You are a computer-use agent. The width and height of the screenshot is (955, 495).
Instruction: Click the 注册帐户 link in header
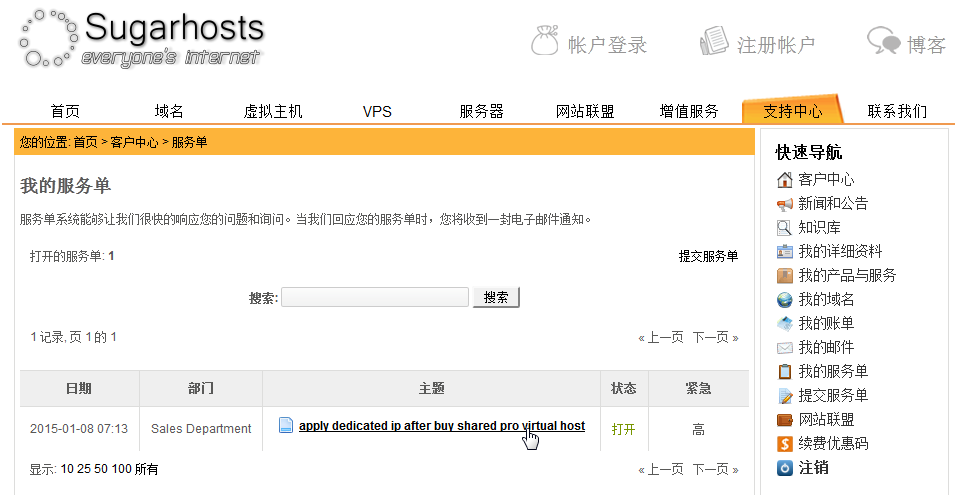coord(776,44)
